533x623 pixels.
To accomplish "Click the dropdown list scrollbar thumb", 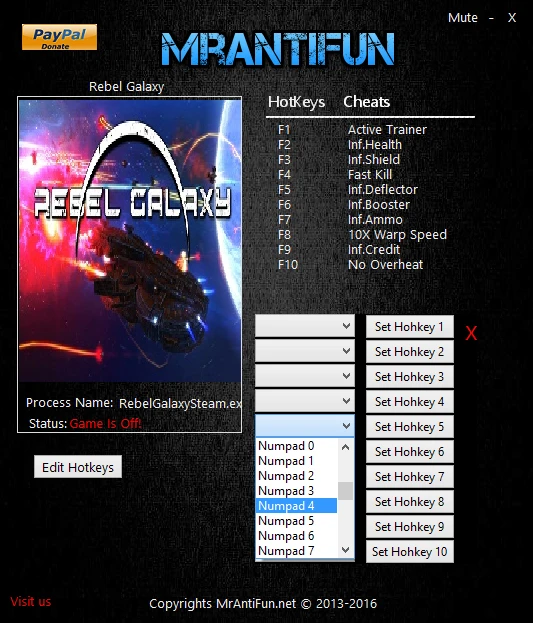I will click(345, 491).
